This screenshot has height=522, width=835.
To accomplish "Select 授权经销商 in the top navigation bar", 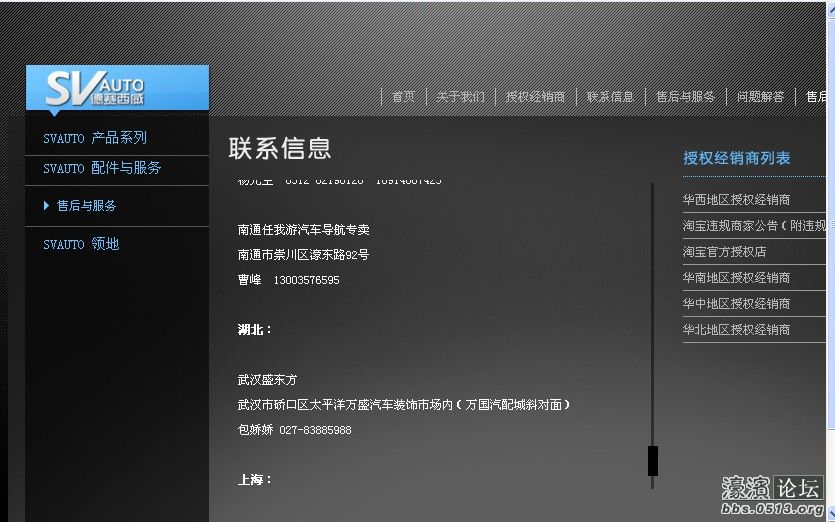I will tap(535, 97).
